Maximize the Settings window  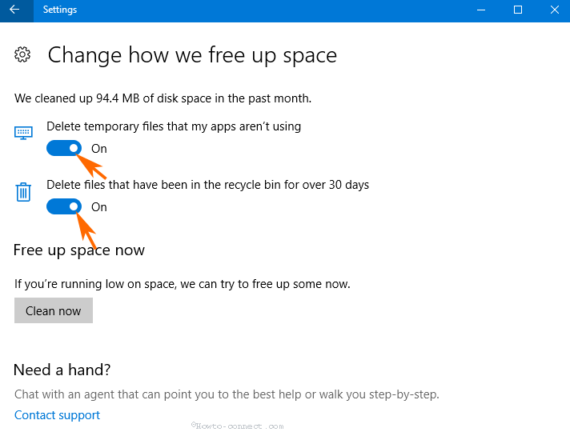pyautogui.click(x=518, y=10)
